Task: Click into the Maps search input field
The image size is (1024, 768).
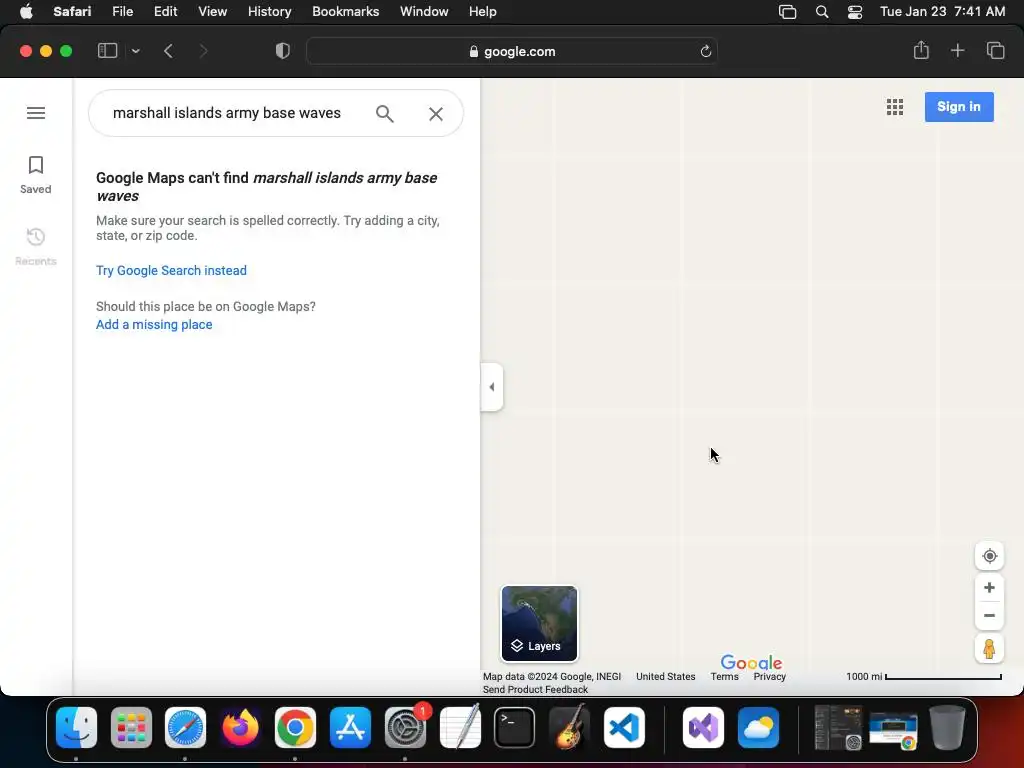Action: coord(227,113)
